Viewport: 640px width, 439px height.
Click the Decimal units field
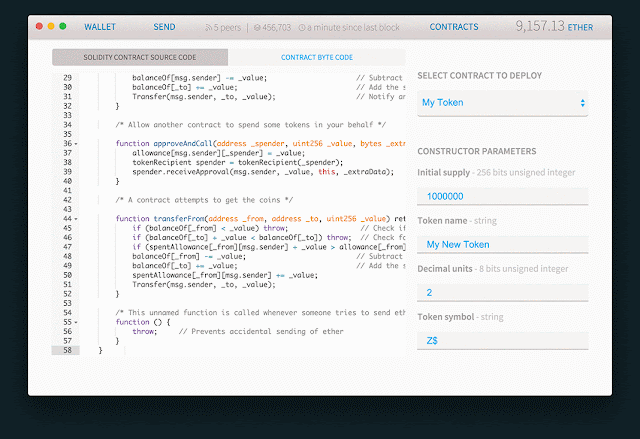(502, 293)
